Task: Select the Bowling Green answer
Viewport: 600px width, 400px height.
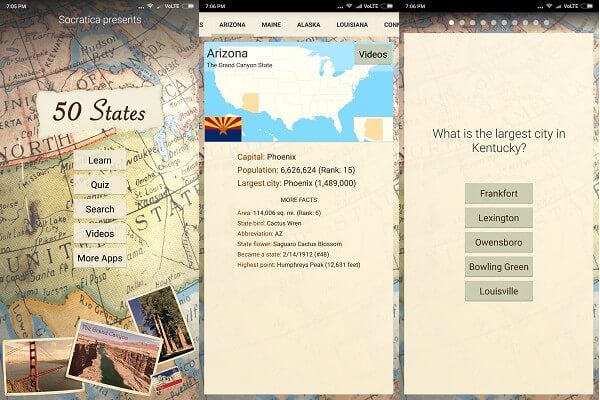Action: [x=499, y=267]
